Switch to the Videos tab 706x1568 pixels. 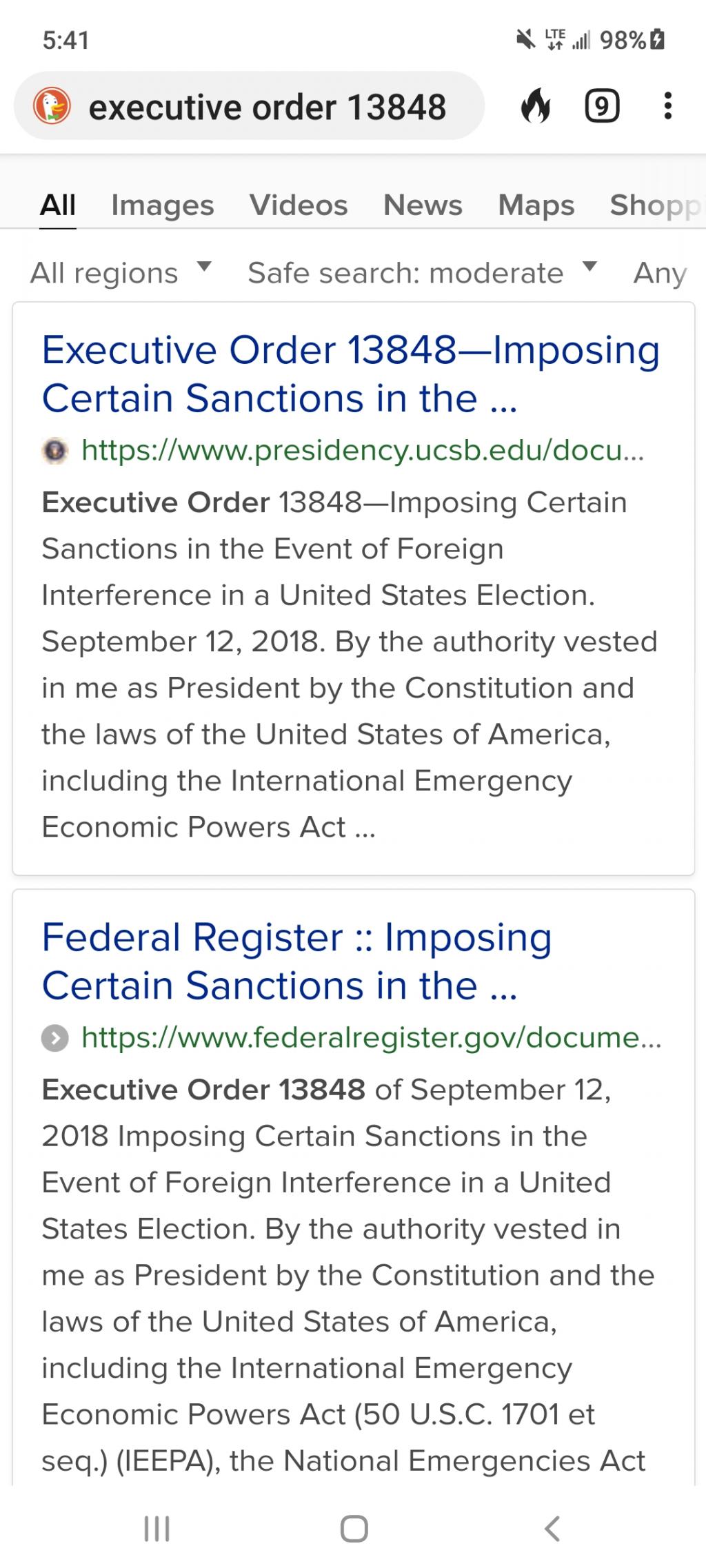pos(299,205)
